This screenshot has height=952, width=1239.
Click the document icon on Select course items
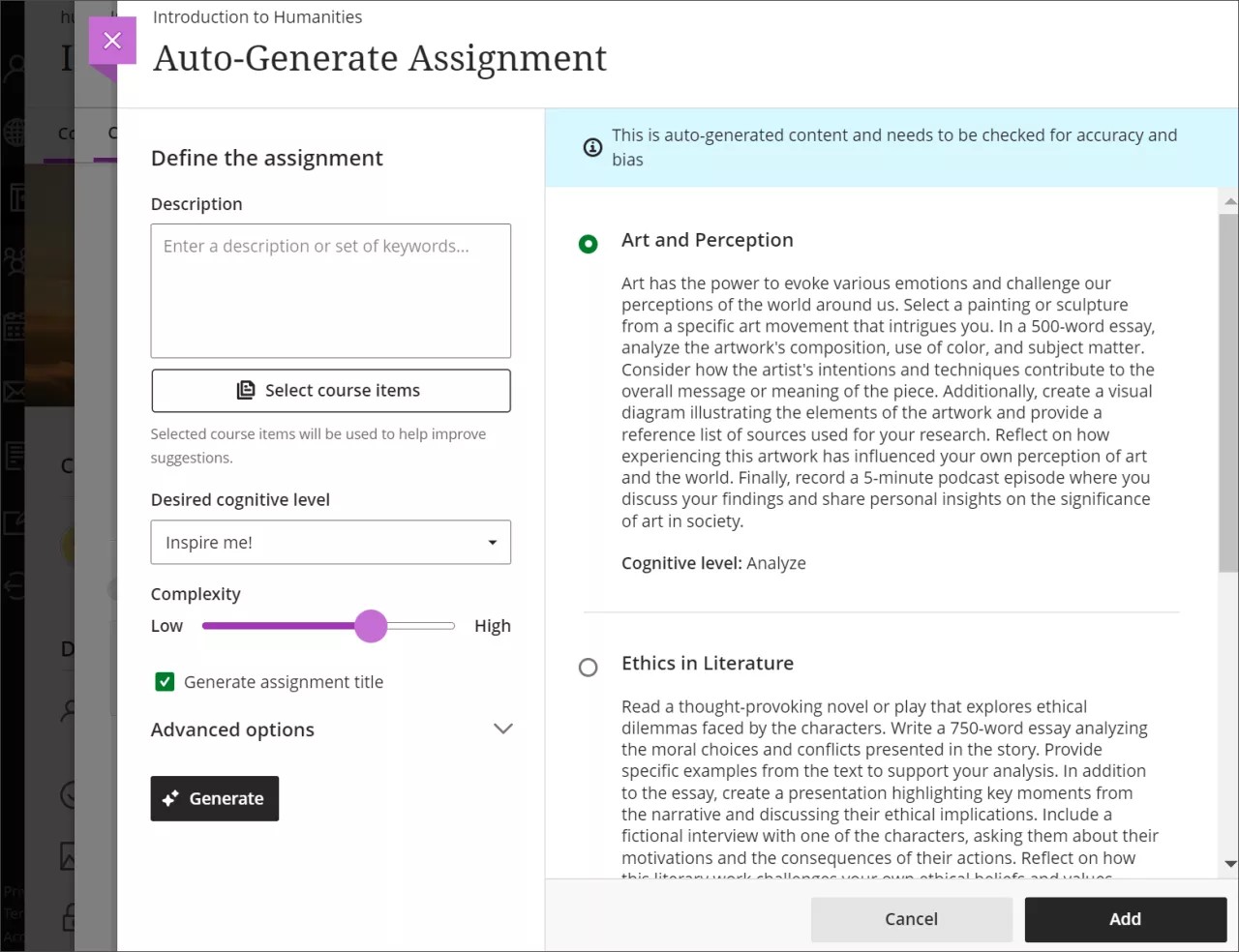tap(248, 390)
